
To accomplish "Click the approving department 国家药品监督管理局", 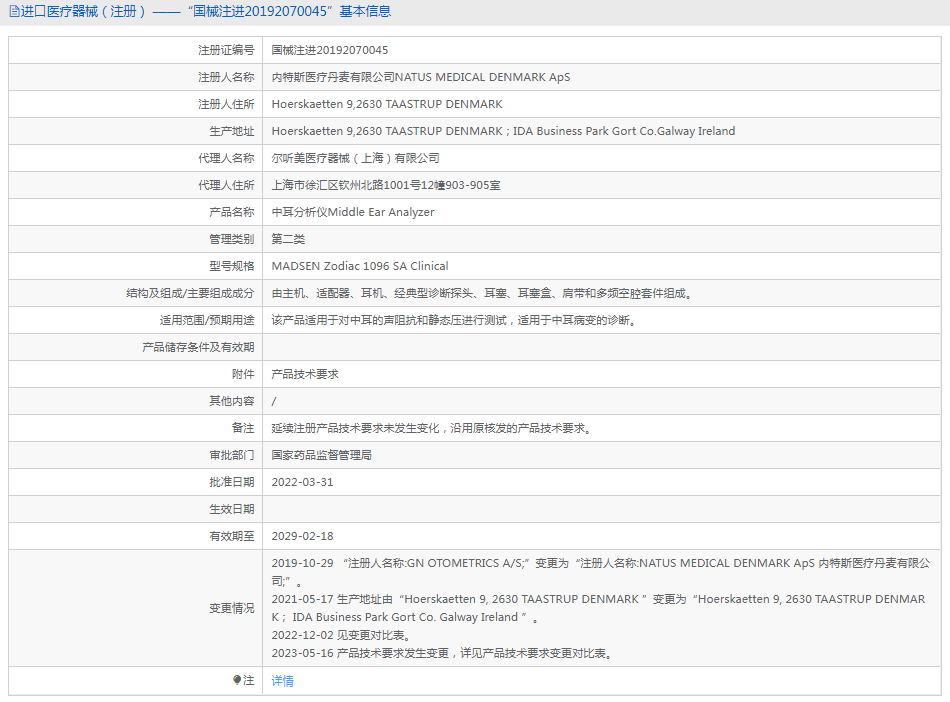I will (322, 455).
